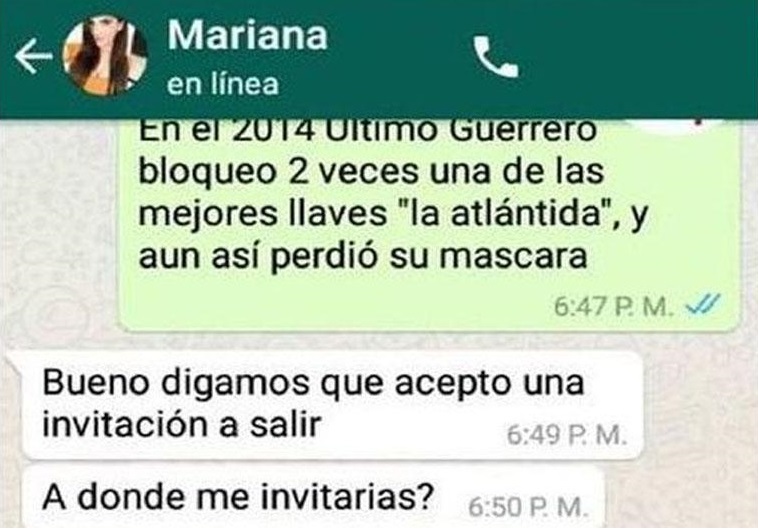Select the 'A donde me invitarias?' message
The width and height of the screenshot is (758, 530).
pos(312,498)
